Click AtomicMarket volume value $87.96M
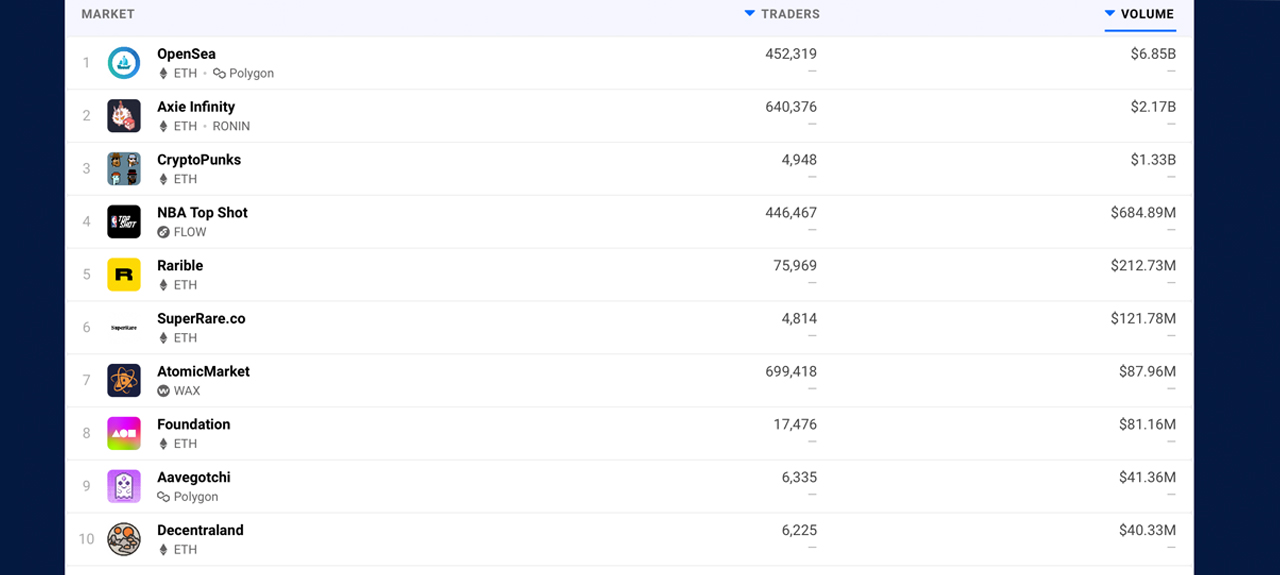This screenshot has height=575, width=1280. (x=1148, y=372)
